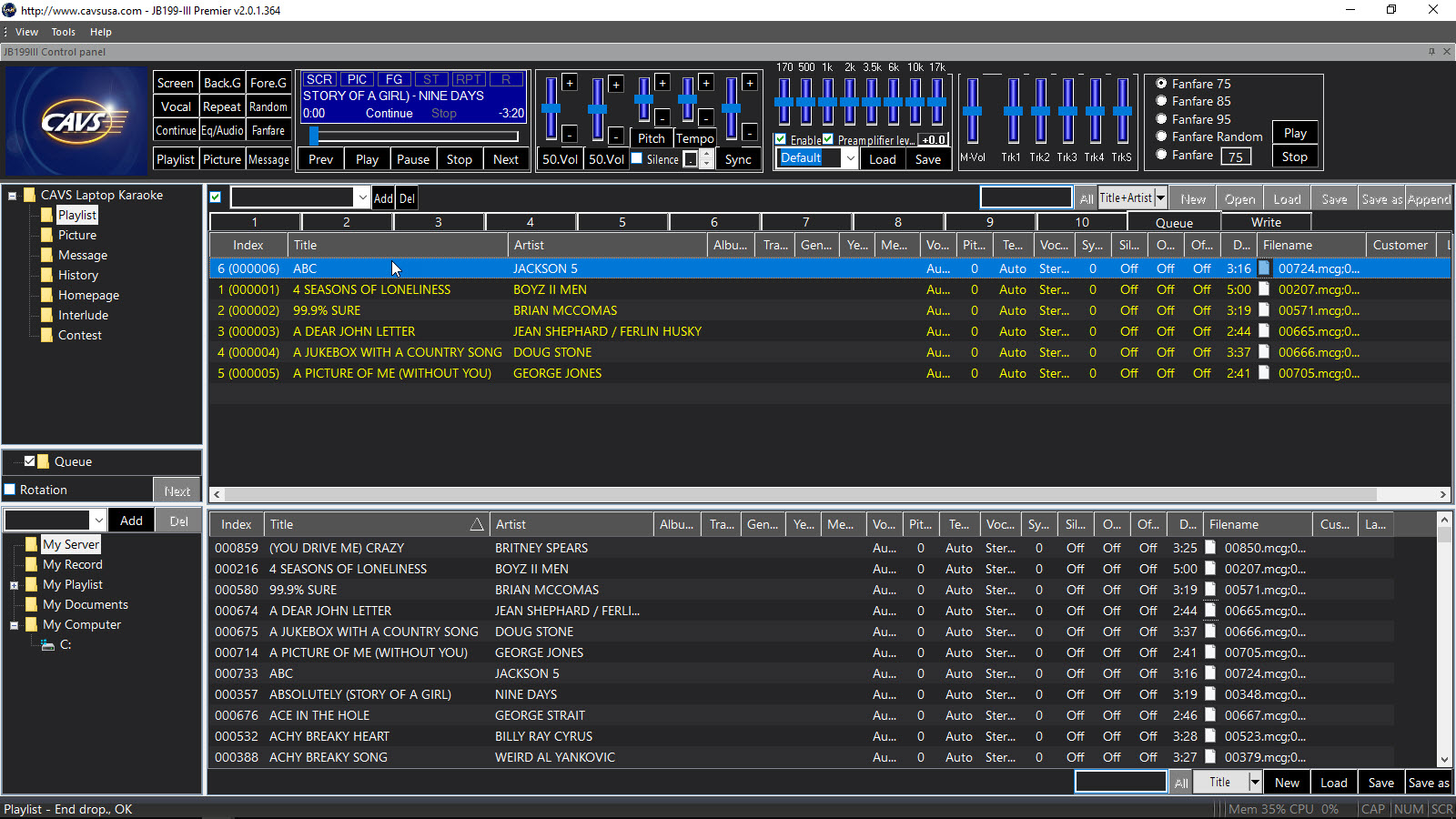Open the equalizer Default preset dropdown
The height and width of the screenshot is (819, 1456).
click(x=850, y=158)
